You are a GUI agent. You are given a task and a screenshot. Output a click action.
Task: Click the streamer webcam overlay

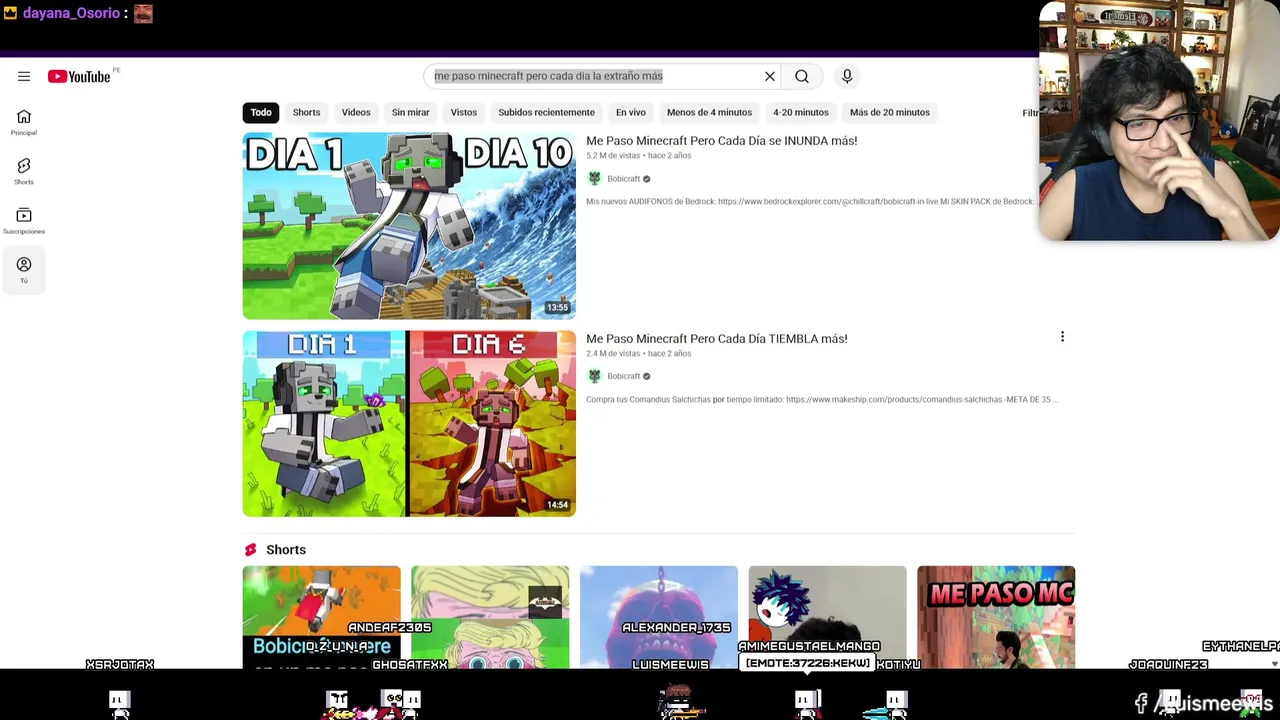pos(1159,121)
